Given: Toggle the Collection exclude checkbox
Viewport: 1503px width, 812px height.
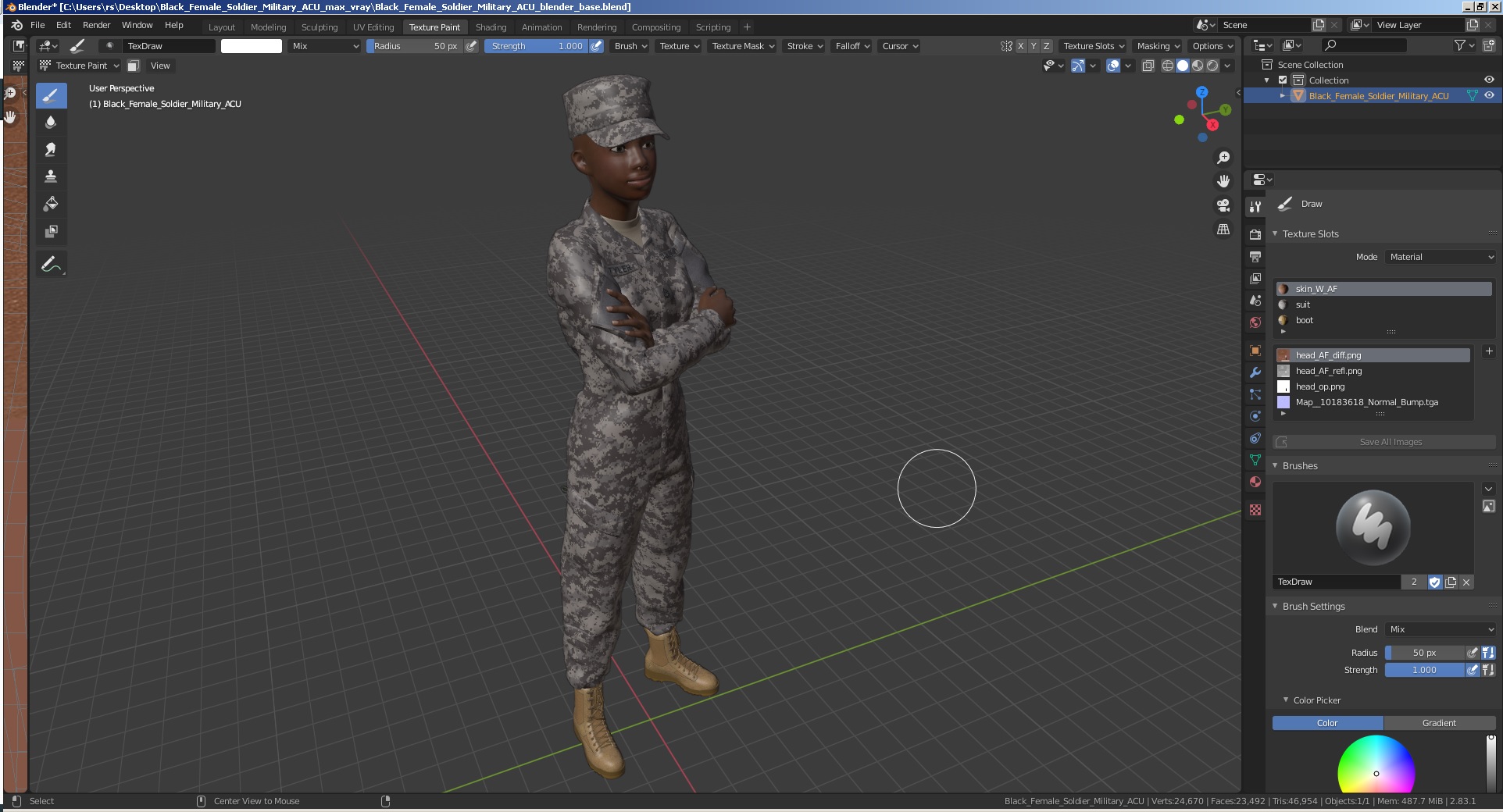Looking at the screenshot, I should click(1283, 80).
